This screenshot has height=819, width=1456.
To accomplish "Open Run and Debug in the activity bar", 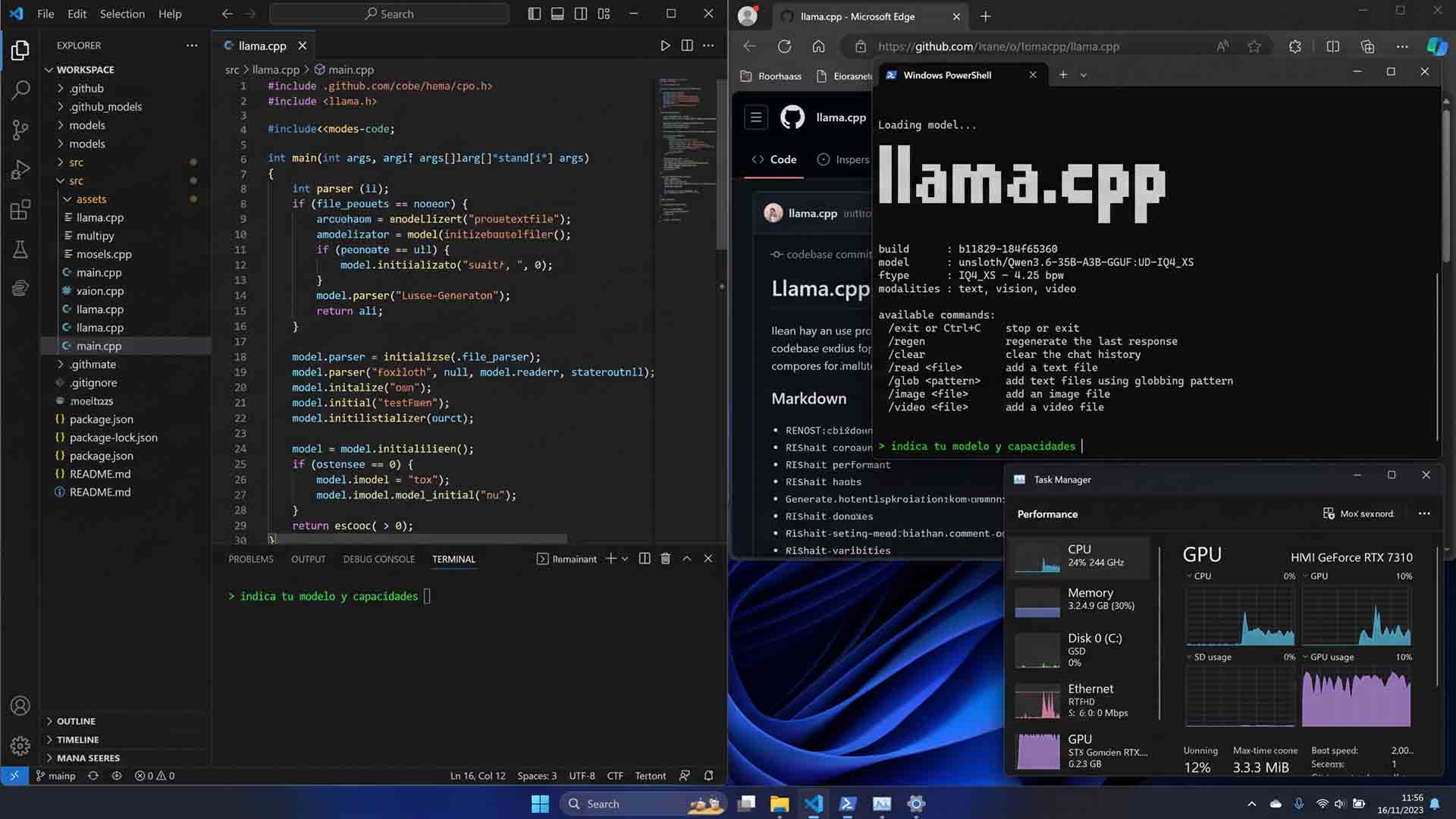I will tap(20, 170).
